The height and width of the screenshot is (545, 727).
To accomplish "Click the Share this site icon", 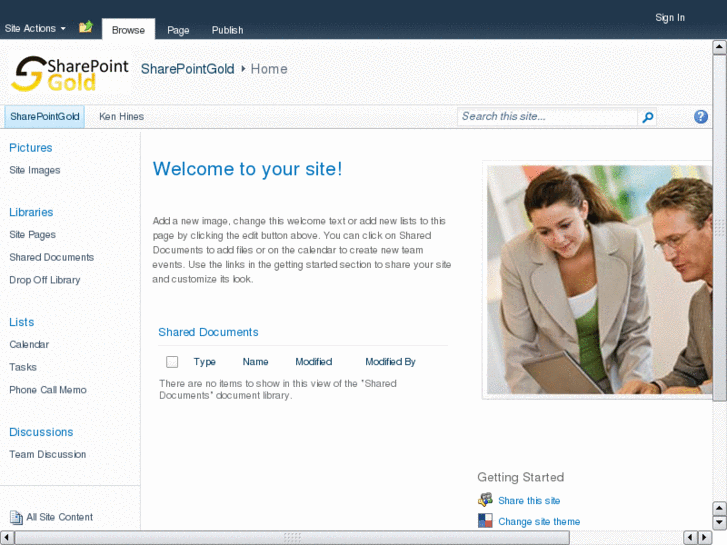I will pos(485,500).
